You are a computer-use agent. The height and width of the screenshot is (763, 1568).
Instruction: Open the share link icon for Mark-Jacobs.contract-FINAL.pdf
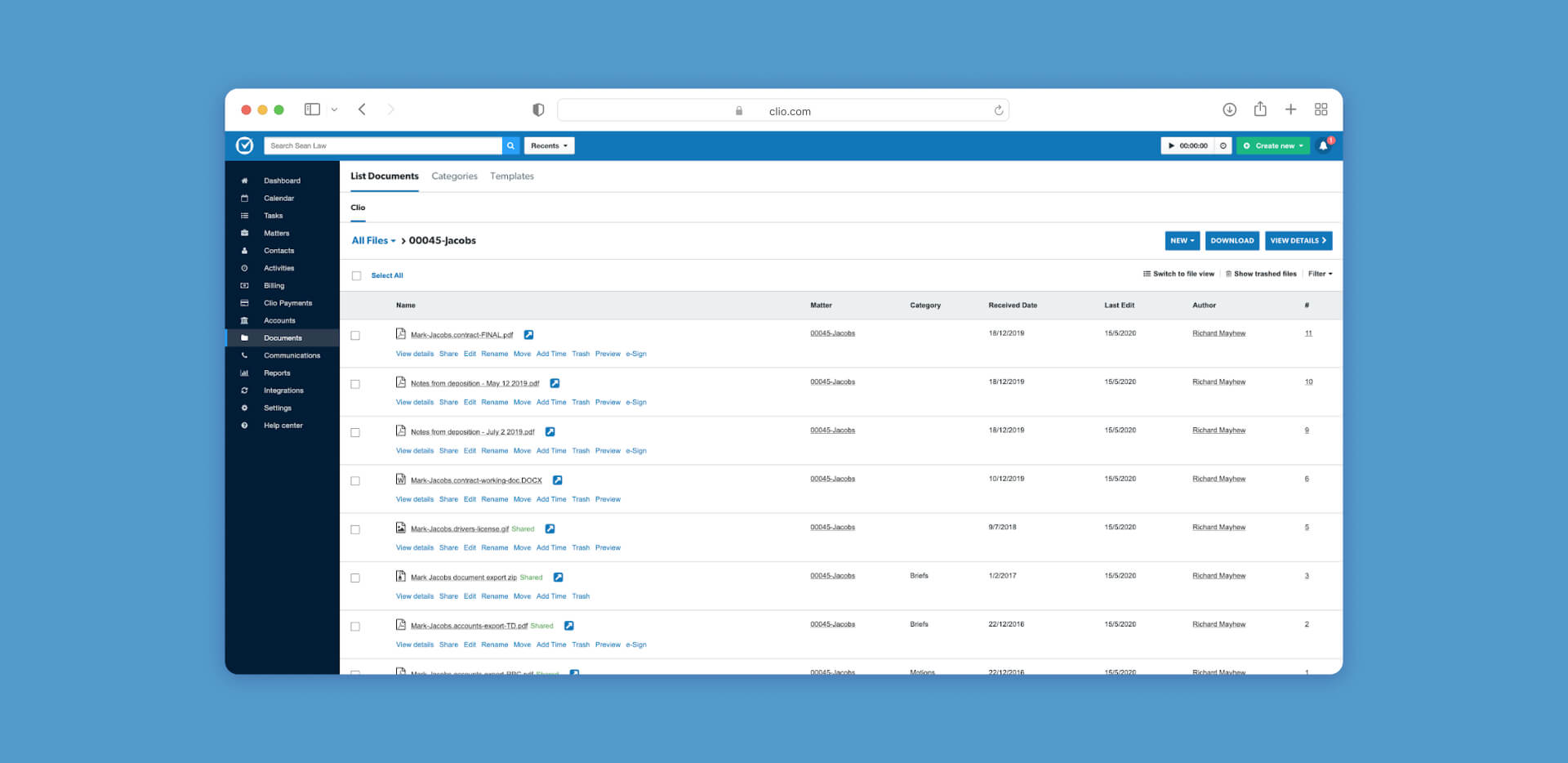point(528,335)
